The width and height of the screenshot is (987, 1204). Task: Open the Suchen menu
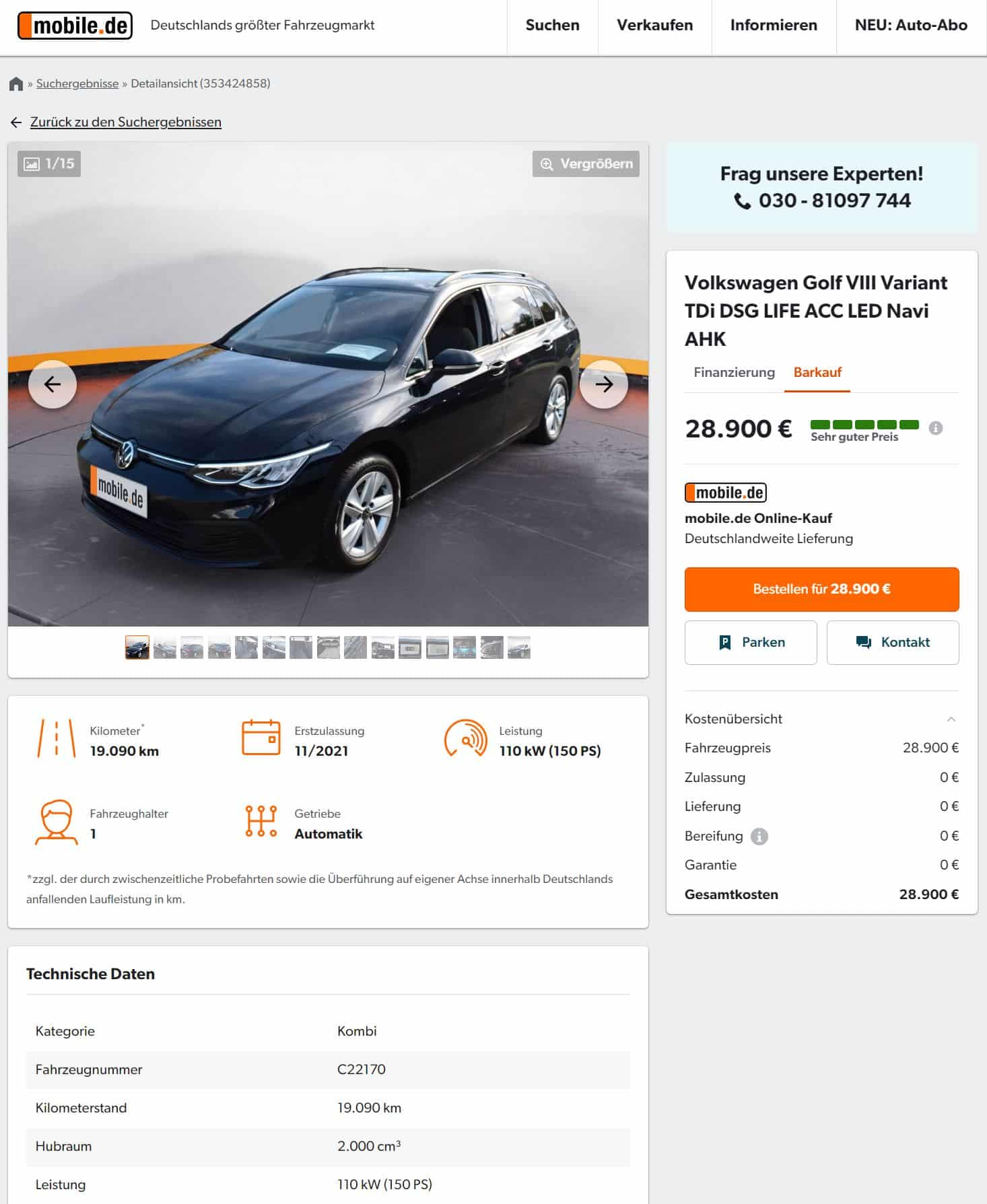tap(552, 26)
